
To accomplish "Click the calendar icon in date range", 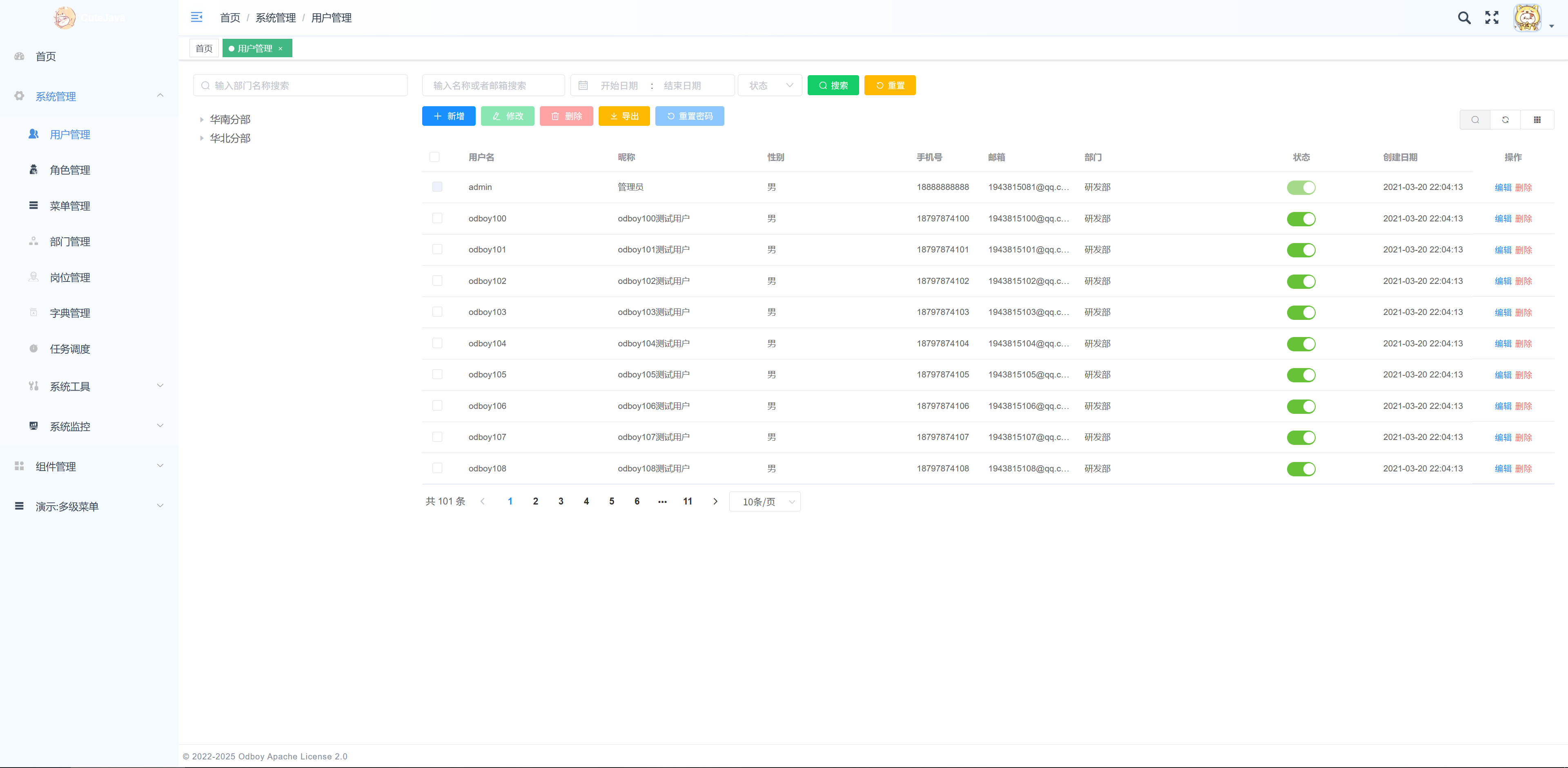I will click(583, 86).
